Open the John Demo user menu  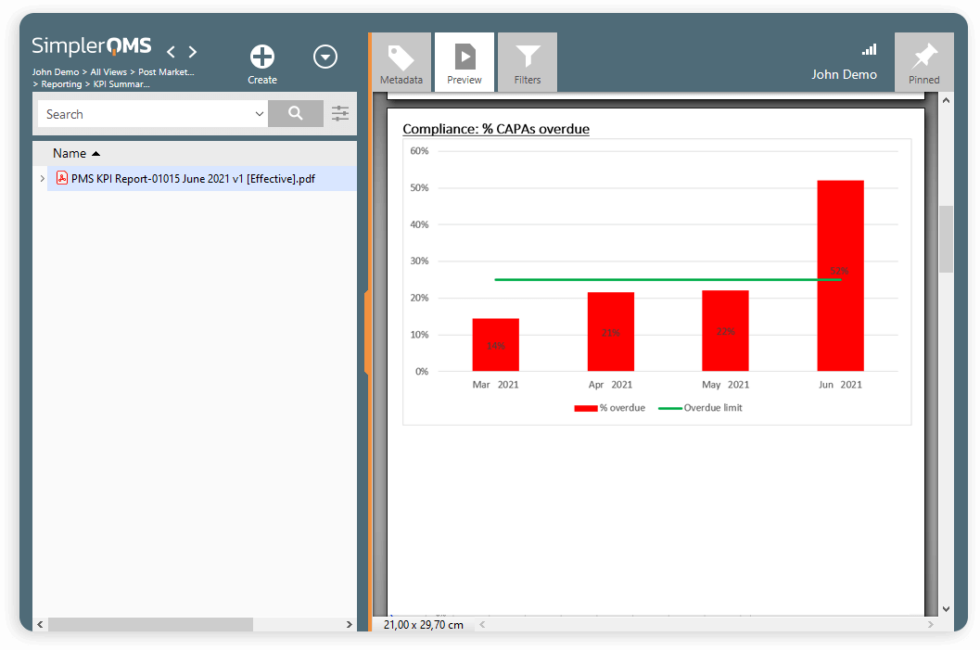844,75
